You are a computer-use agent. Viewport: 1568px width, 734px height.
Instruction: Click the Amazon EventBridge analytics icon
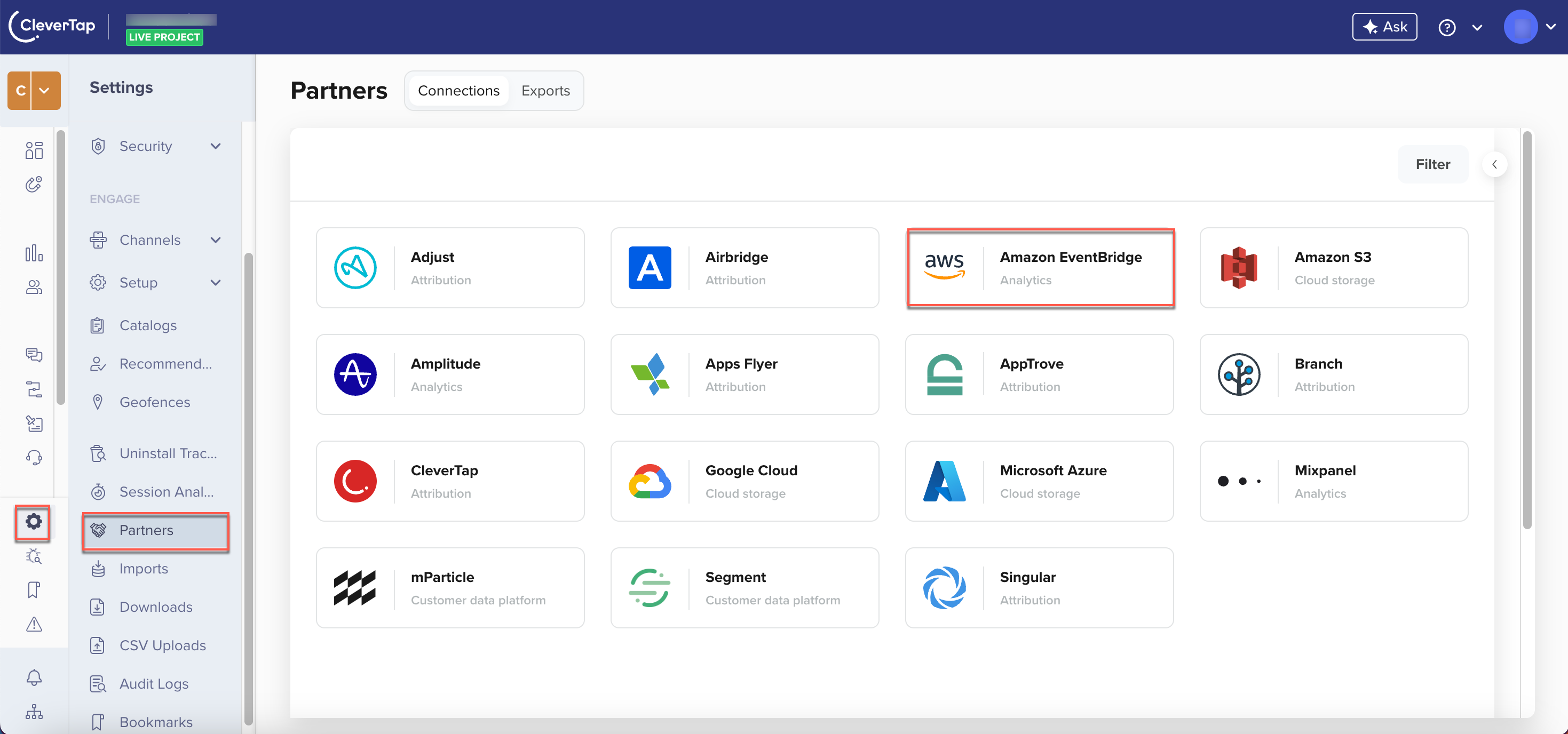[944, 267]
